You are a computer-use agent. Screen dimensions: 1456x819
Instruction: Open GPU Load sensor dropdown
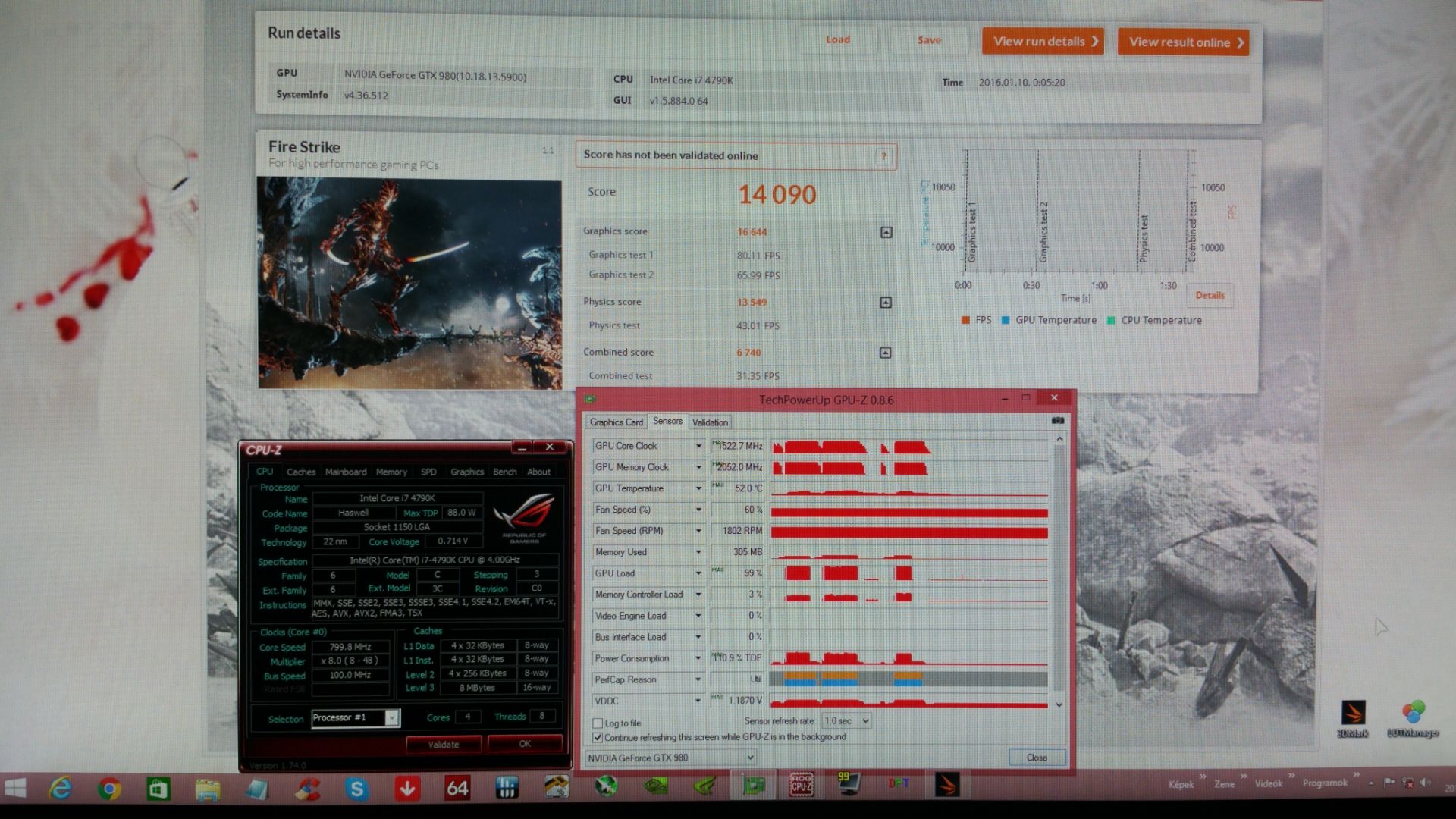click(698, 573)
